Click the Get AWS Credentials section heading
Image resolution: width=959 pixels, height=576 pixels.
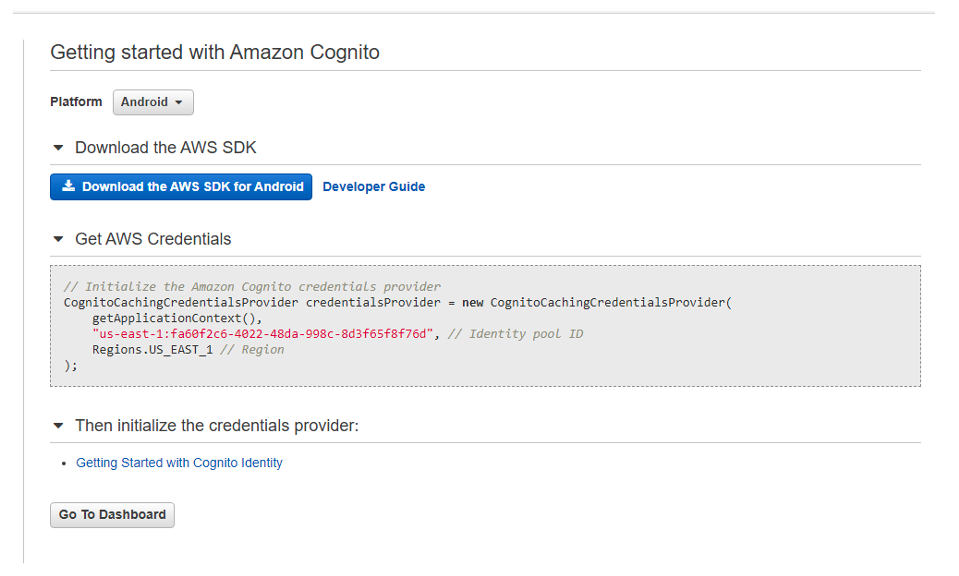point(153,240)
